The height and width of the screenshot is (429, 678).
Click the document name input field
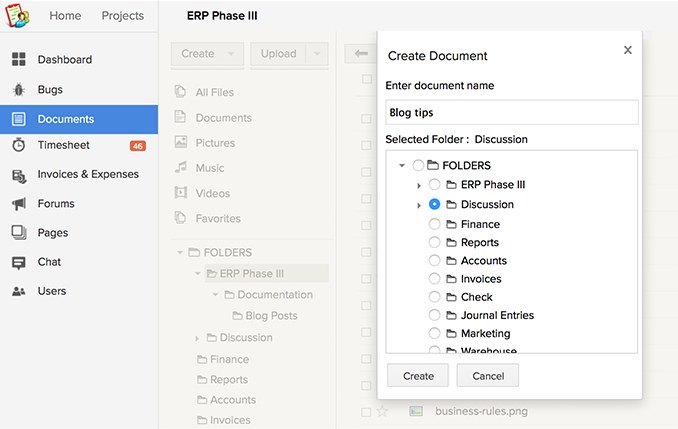tap(511, 113)
